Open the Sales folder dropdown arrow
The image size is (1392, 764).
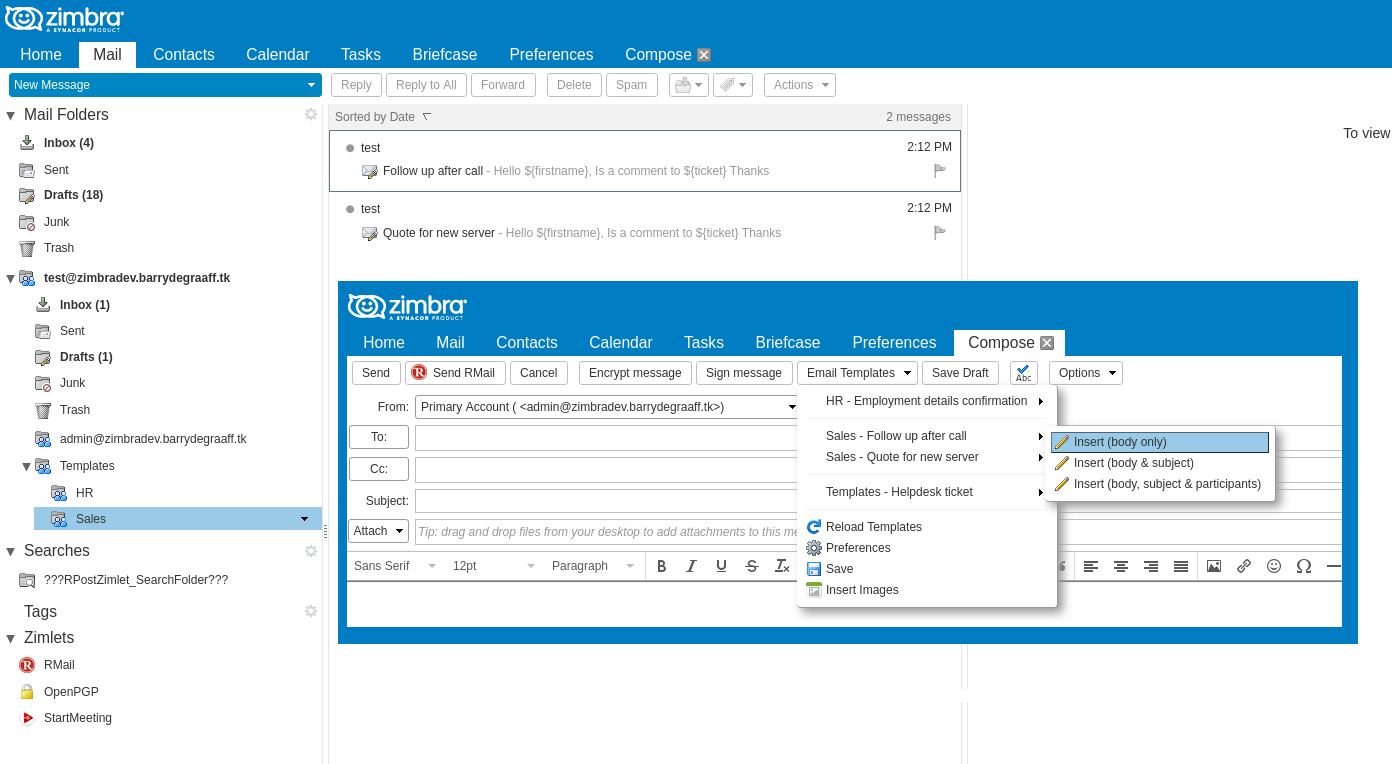(304, 519)
